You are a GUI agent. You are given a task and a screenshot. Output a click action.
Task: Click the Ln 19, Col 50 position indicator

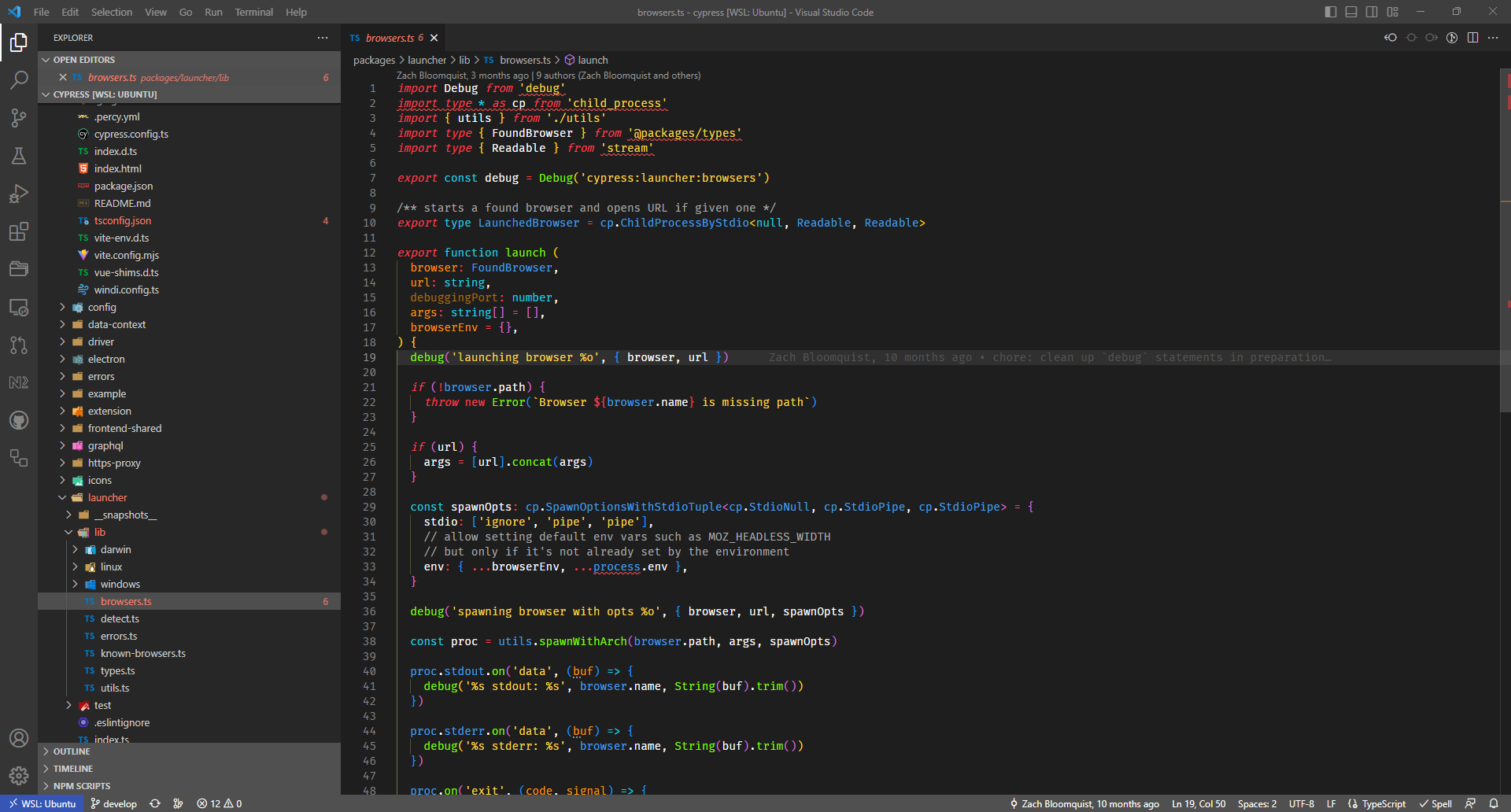(1199, 803)
